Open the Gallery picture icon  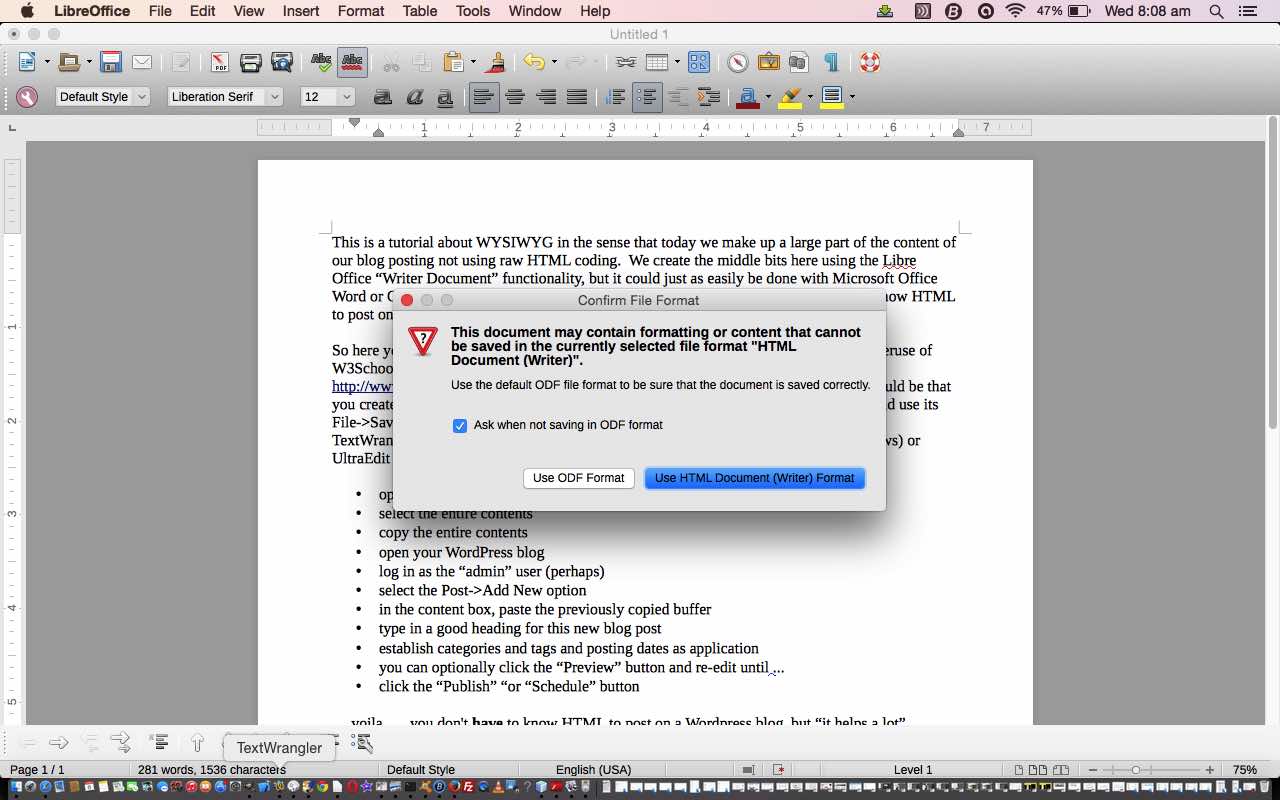click(x=768, y=62)
